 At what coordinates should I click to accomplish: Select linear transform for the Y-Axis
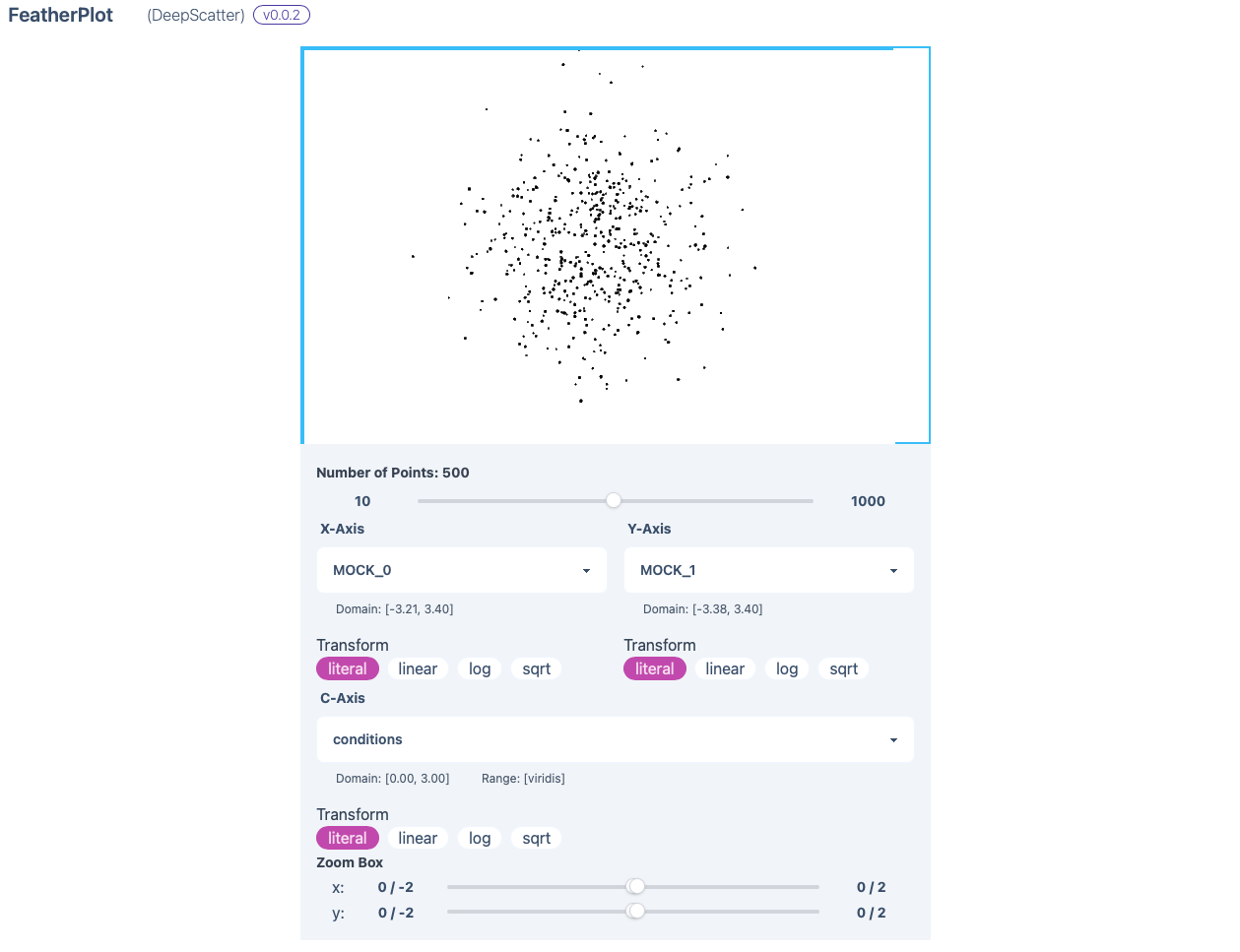click(725, 668)
